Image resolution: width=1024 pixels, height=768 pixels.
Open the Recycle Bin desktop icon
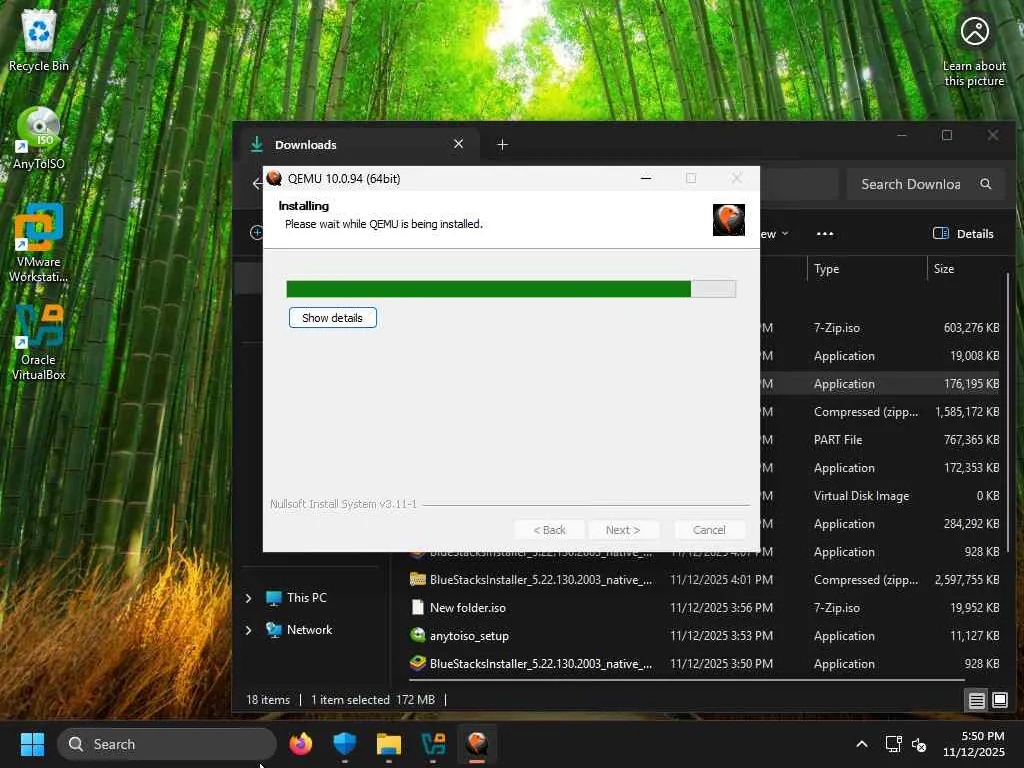pos(39,40)
